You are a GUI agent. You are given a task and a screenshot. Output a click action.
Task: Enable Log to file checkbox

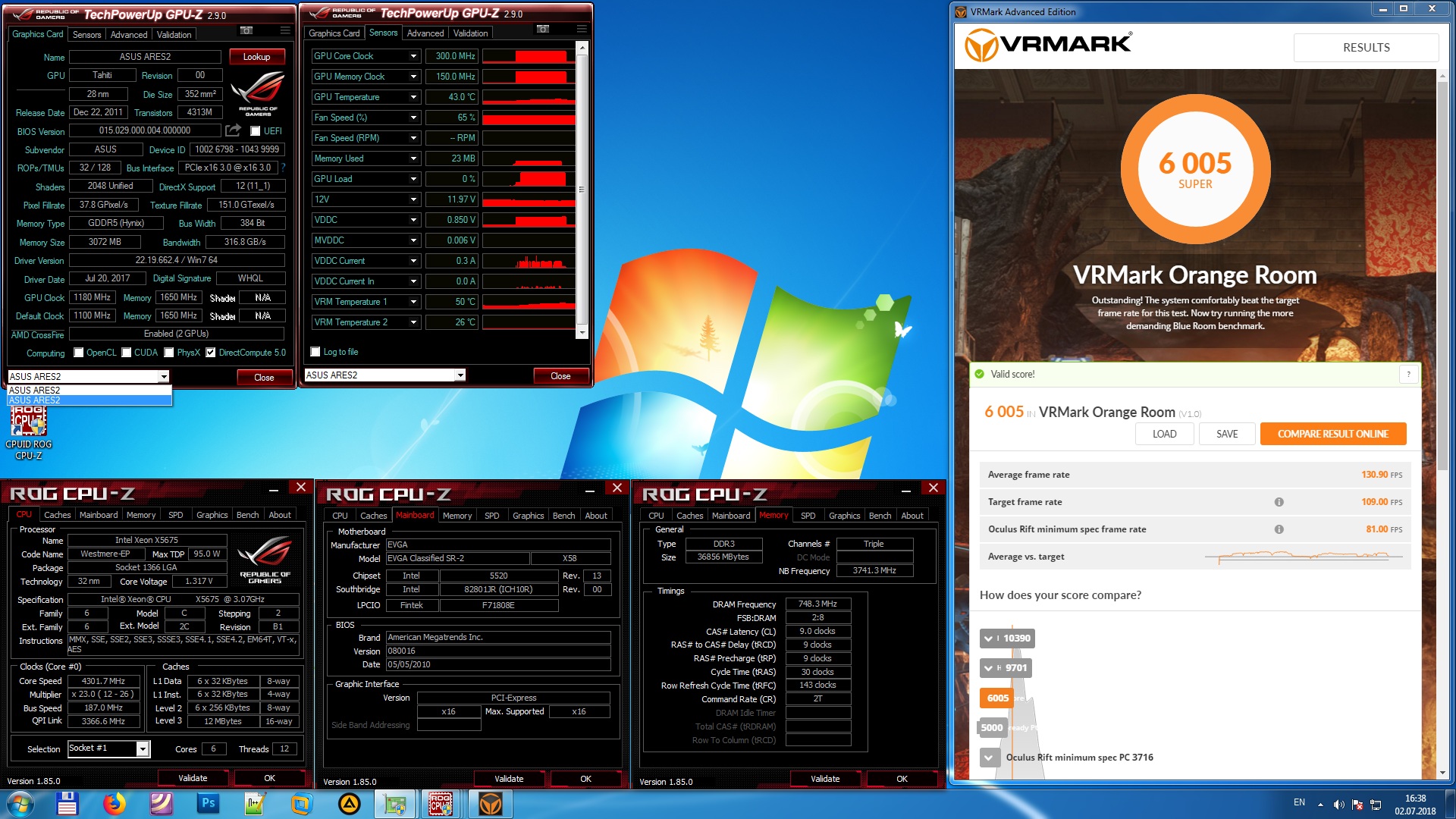coord(315,352)
